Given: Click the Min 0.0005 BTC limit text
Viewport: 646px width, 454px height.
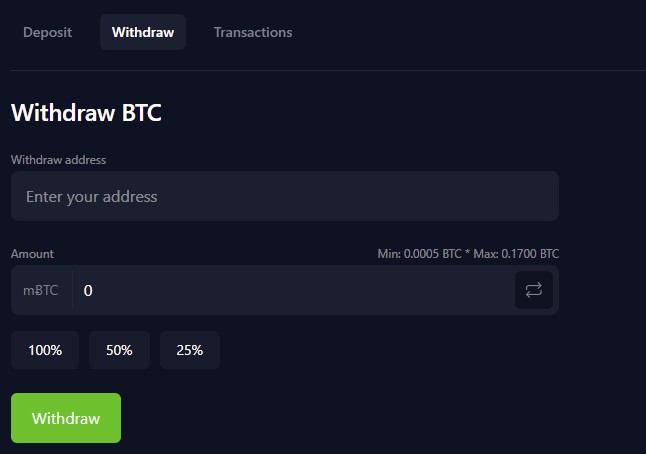Looking at the screenshot, I should [418, 254].
